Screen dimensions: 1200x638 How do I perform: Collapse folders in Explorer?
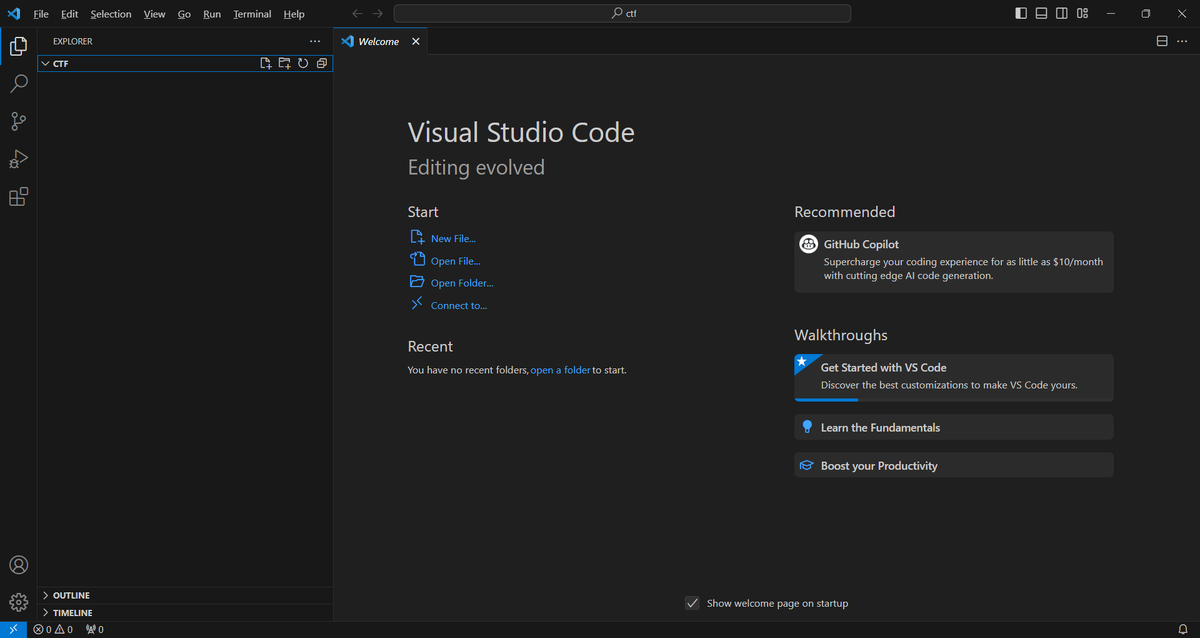(321, 62)
